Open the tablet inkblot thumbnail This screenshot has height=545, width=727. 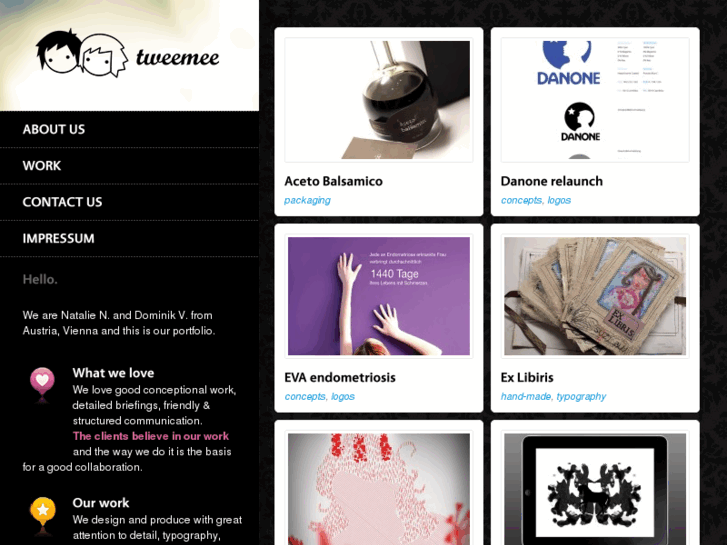click(x=595, y=488)
